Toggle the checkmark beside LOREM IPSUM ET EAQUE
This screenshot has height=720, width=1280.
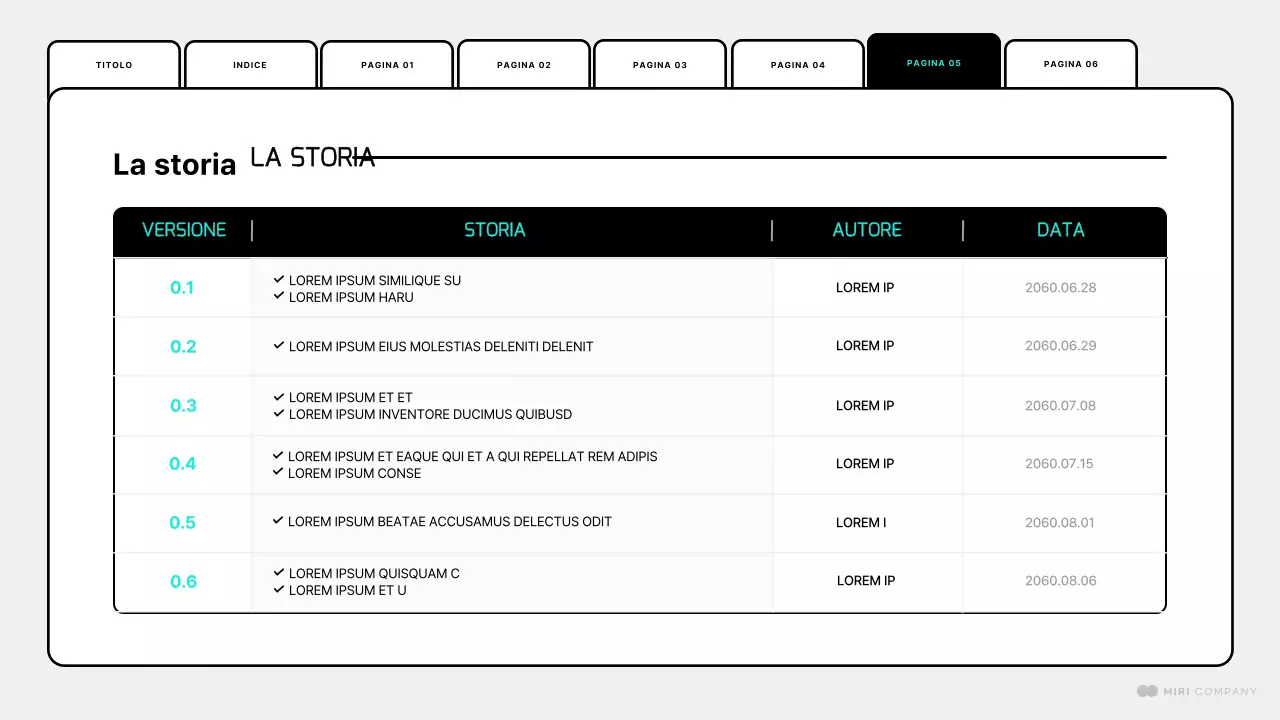[x=279, y=456]
